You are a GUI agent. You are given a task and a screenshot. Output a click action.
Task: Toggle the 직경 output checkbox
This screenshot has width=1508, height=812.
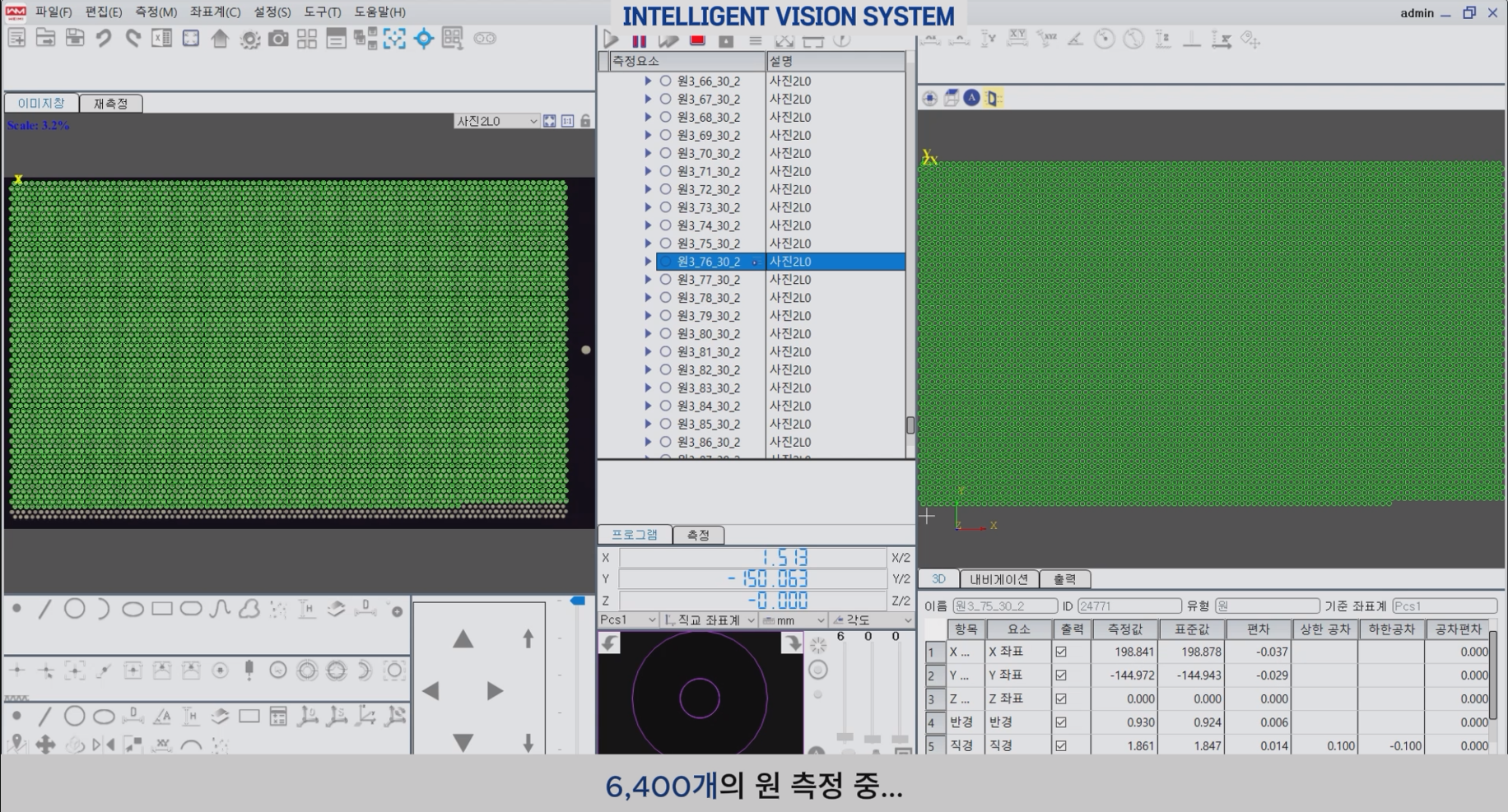coord(1061,745)
